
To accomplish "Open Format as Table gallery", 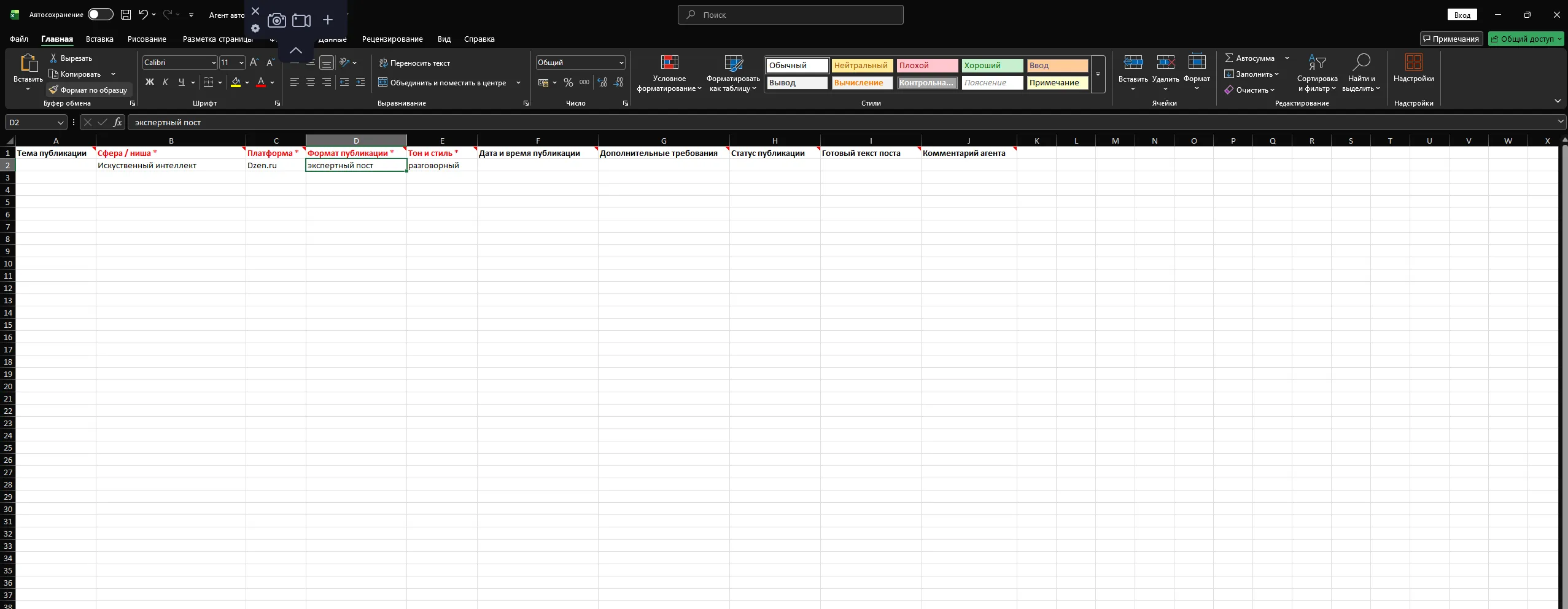I will 733,63.
